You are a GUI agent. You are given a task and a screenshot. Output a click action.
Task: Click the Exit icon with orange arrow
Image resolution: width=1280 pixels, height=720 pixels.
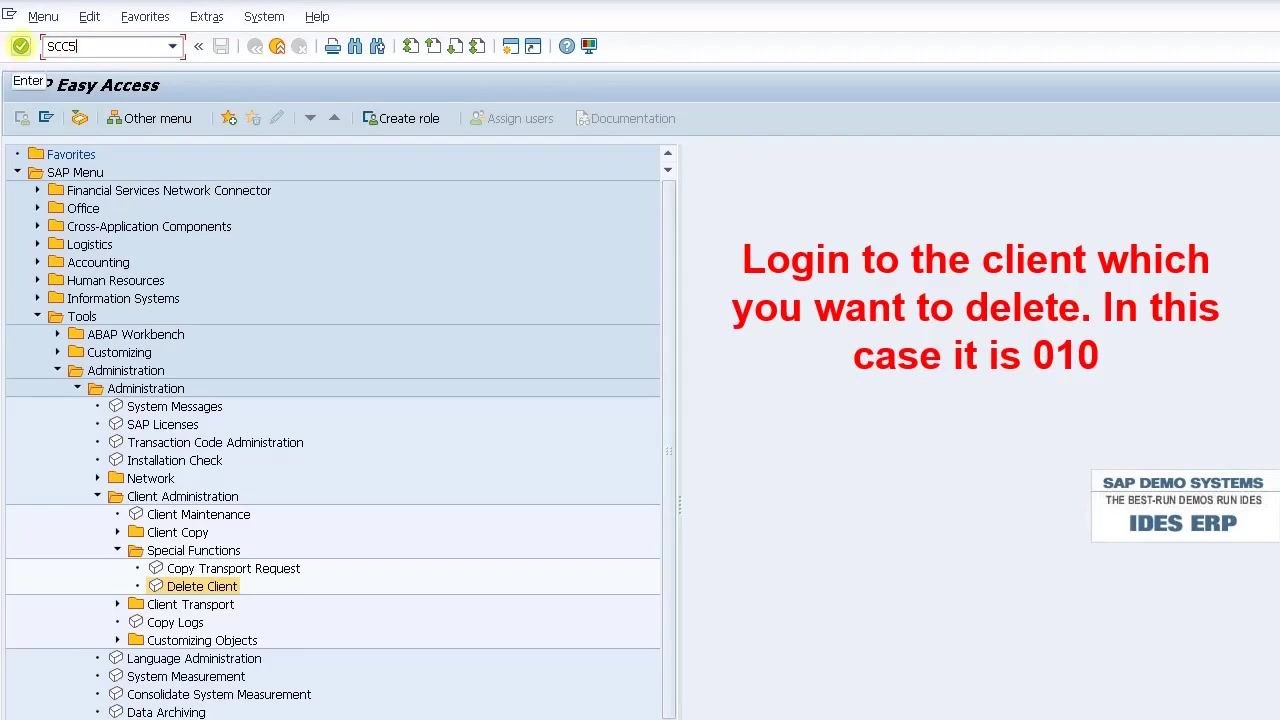pyautogui.click(x=277, y=46)
